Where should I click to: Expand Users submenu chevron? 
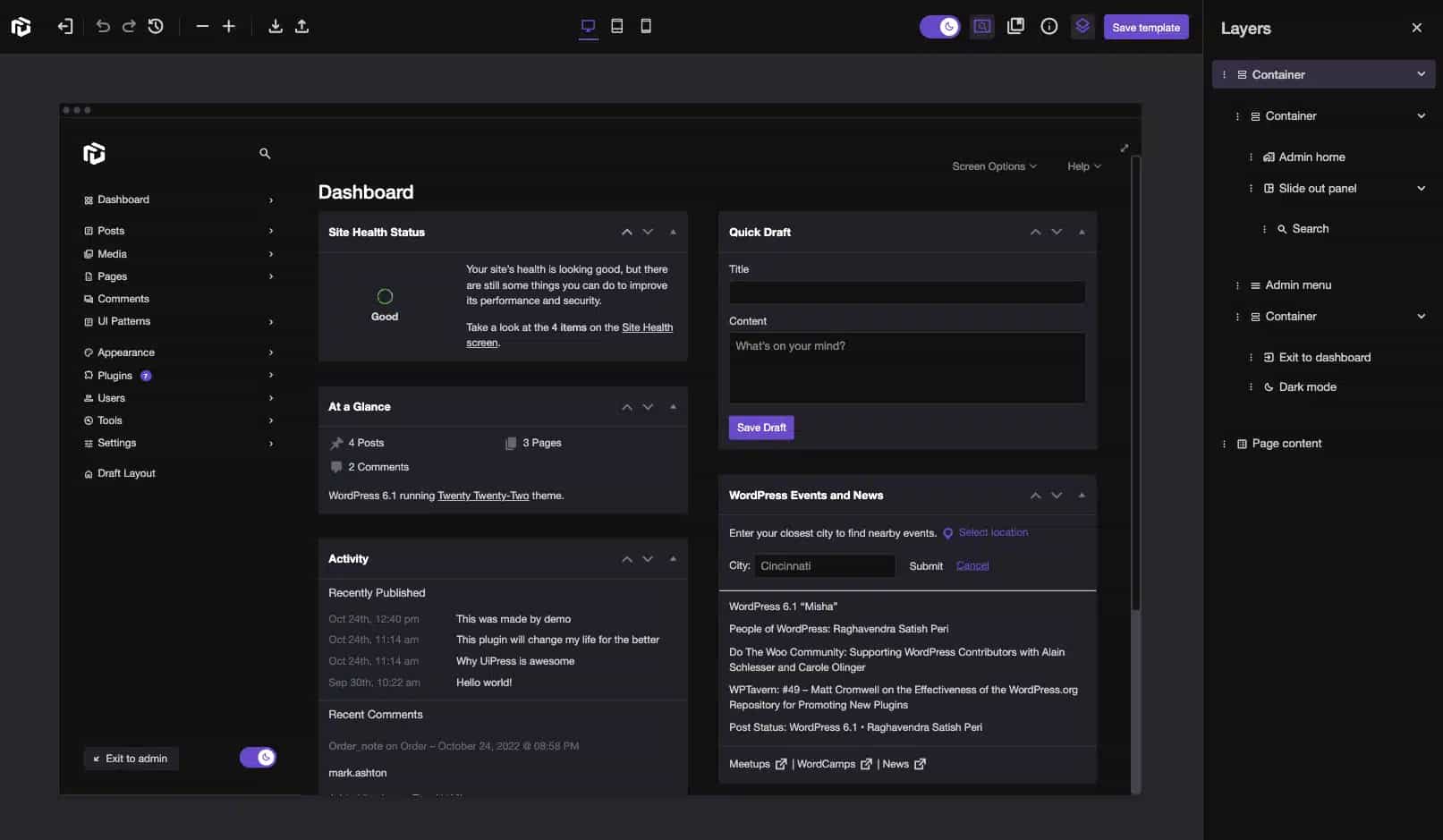pos(271,398)
